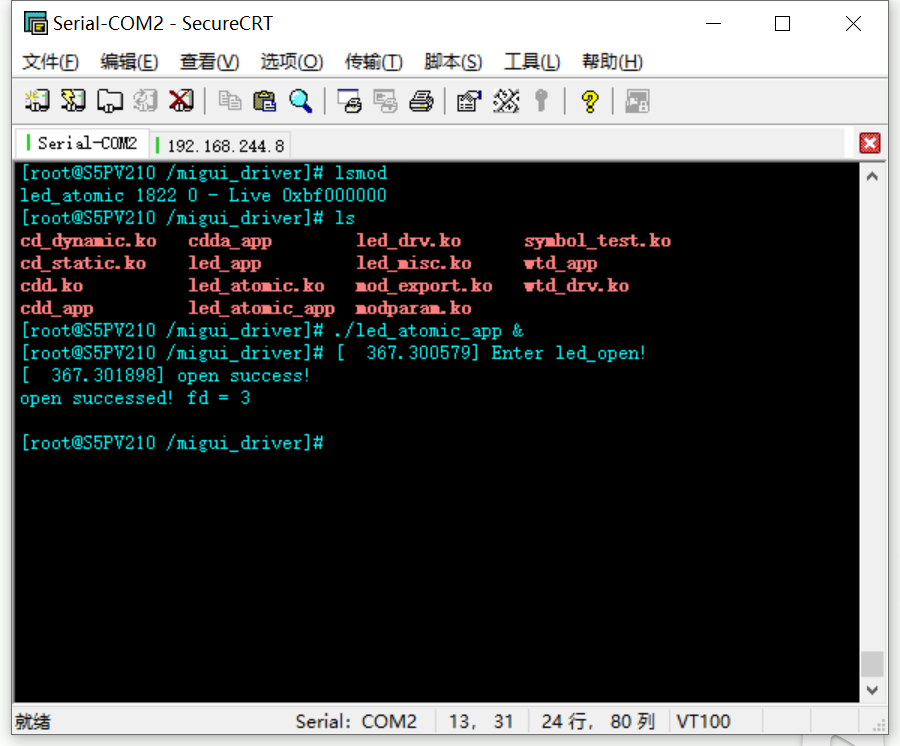Click the Print Selection toolbar icon
Screen dimensions: 900x746
pyautogui.click(x=385, y=101)
